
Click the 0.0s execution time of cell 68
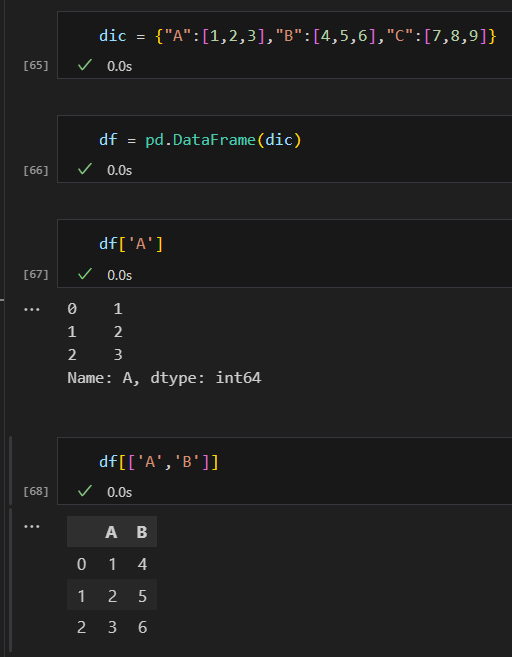tap(119, 492)
